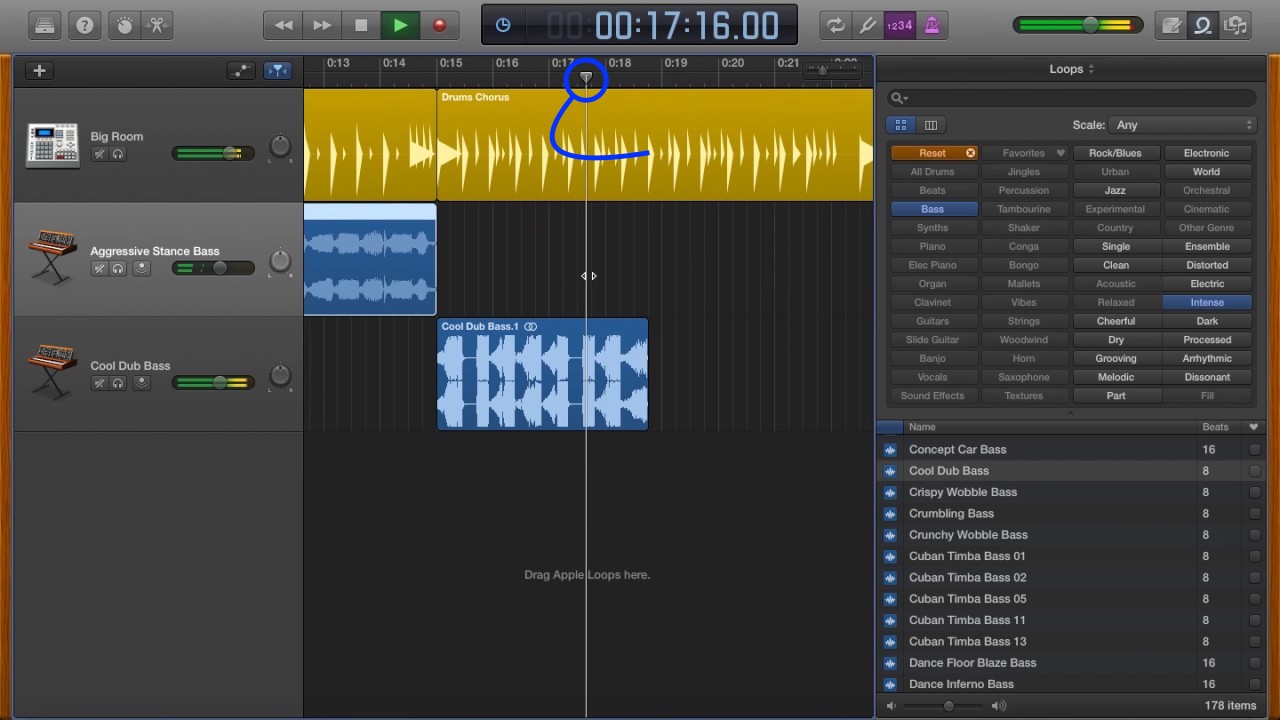Viewport: 1280px width, 720px height.
Task: Click Aggressive Stance Bass synth icon
Action: click(52, 259)
